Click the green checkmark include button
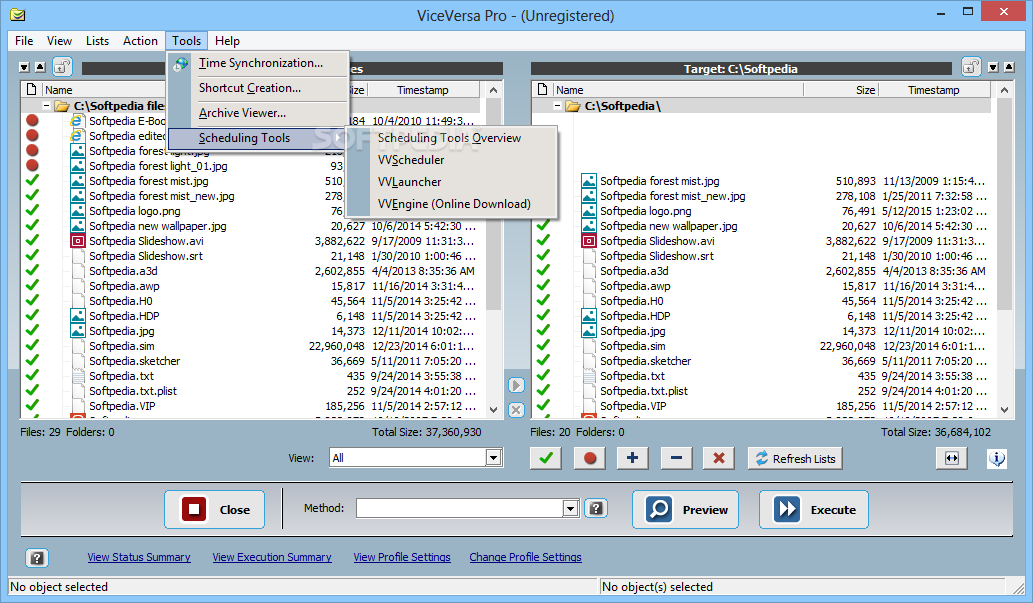Screen dimensions: 1033x603 (545, 458)
